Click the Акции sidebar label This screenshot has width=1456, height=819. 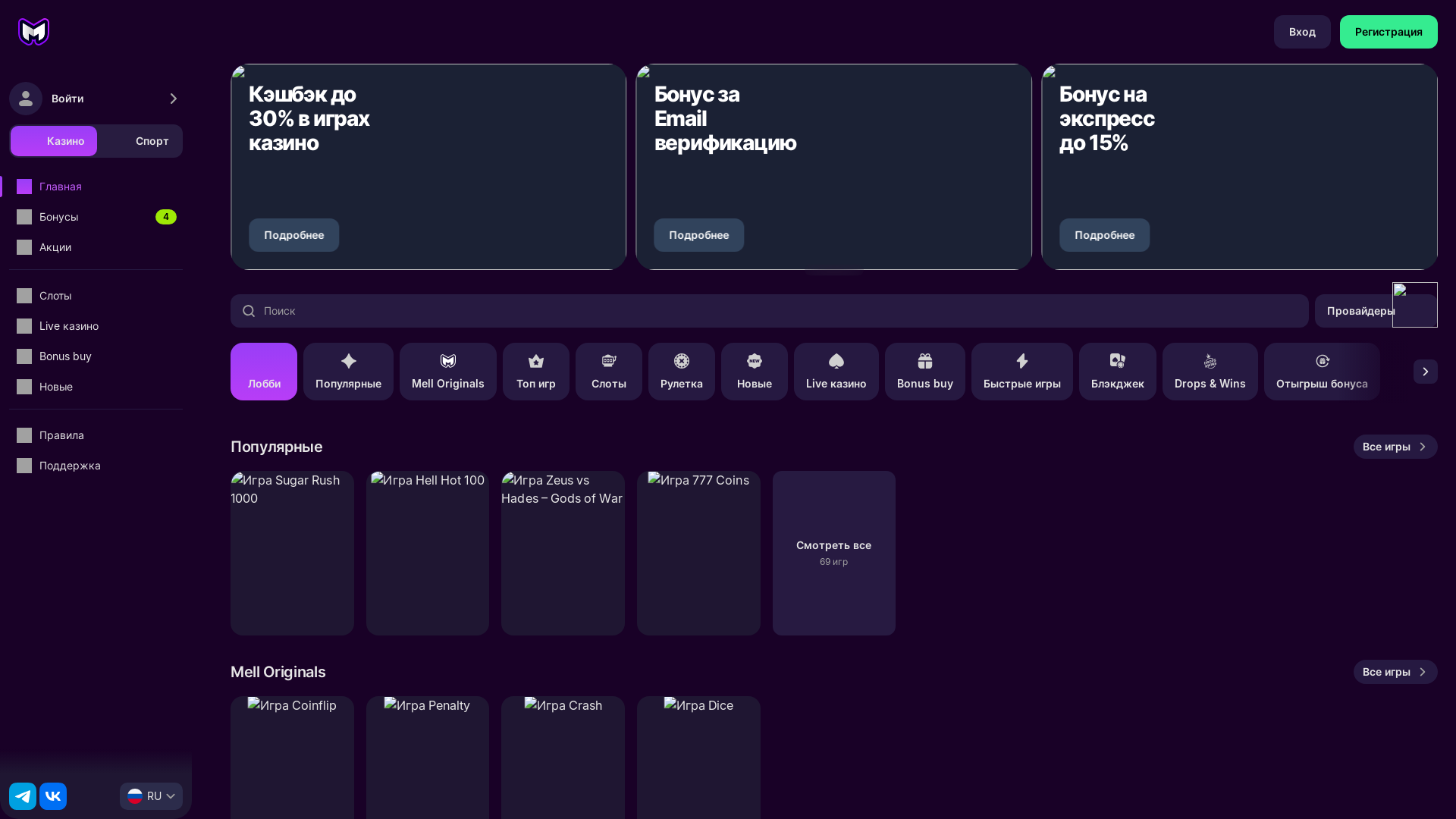pos(55,247)
